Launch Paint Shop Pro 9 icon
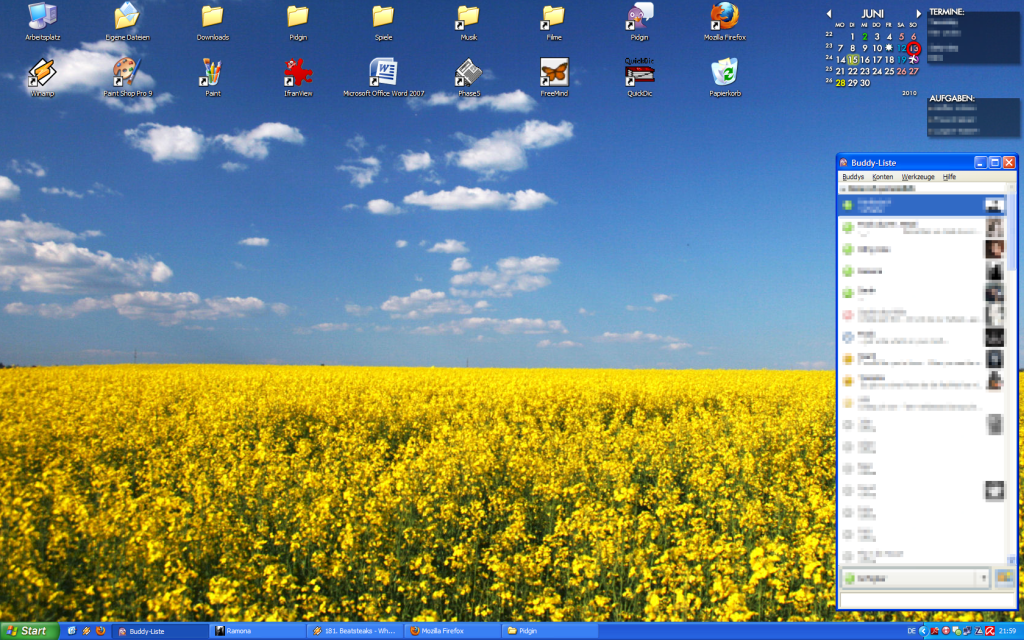Image resolution: width=1024 pixels, height=640 pixels. pyautogui.click(x=127, y=74)
